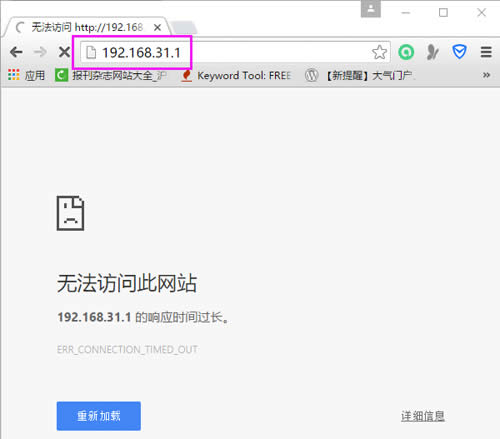Open the Chrome hamburger menu
Viewport: 500px width, 439px height.
[486, 52]
